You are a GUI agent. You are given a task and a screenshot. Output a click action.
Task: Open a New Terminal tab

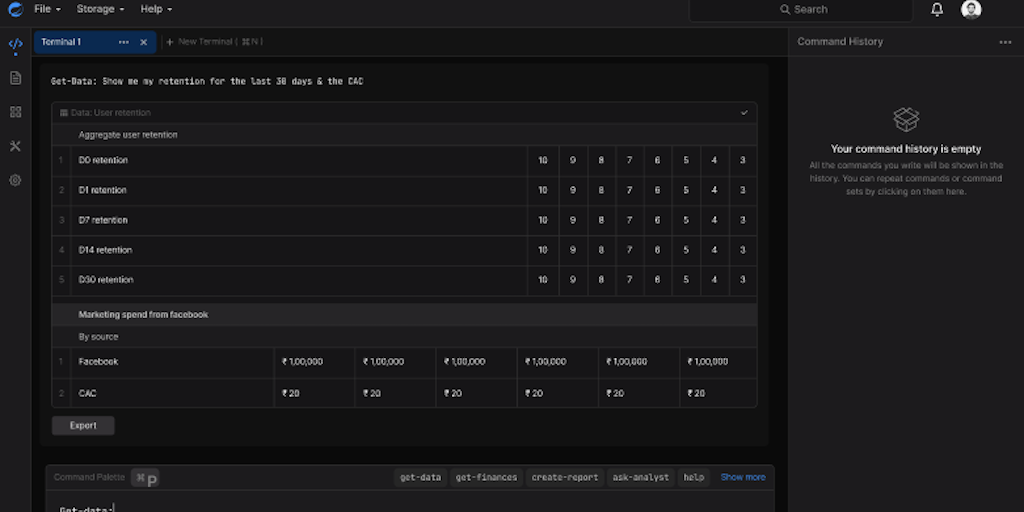(x=213, y=42)
